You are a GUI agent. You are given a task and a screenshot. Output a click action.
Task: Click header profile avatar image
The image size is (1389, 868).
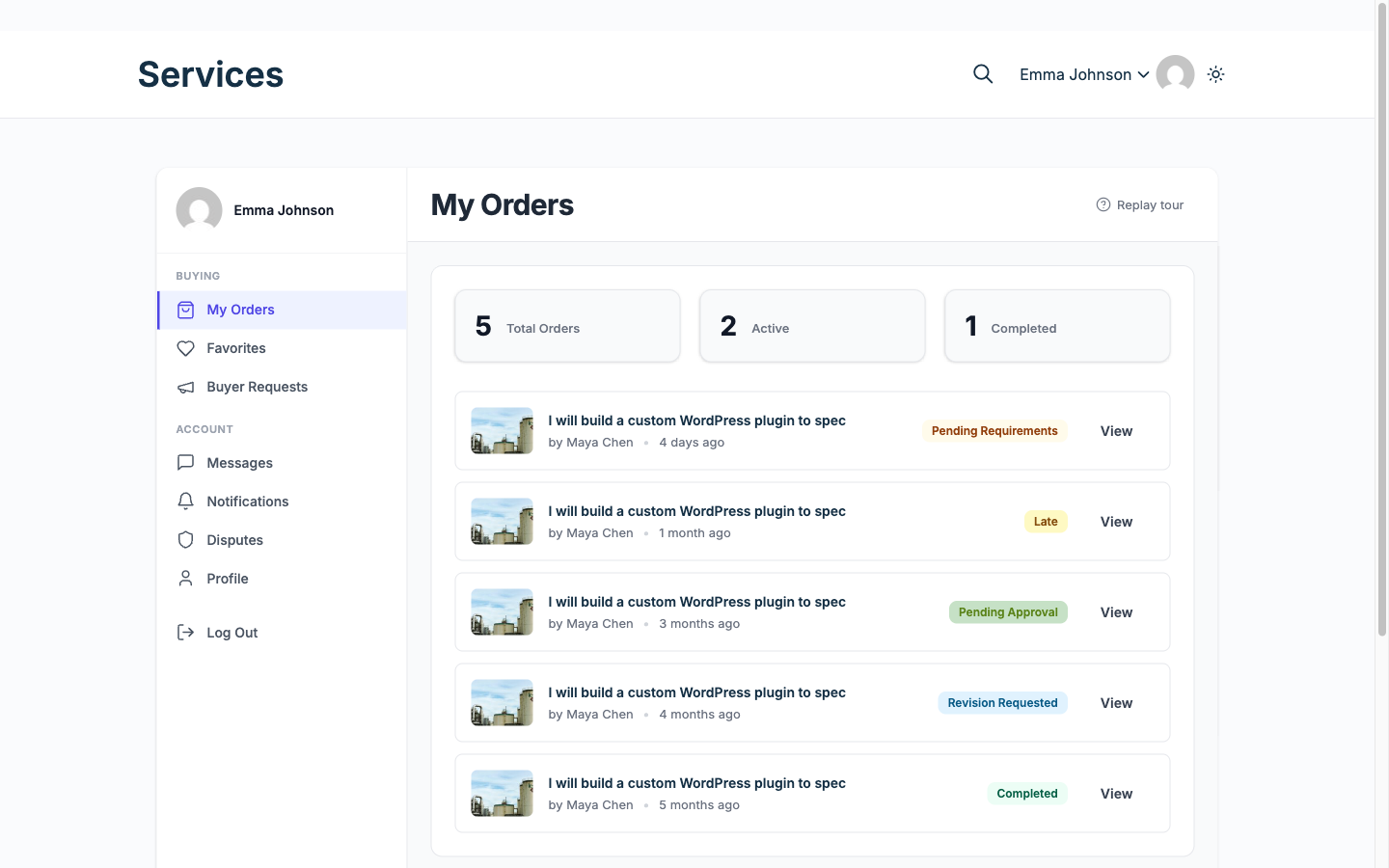click(x=1175, y=74)
